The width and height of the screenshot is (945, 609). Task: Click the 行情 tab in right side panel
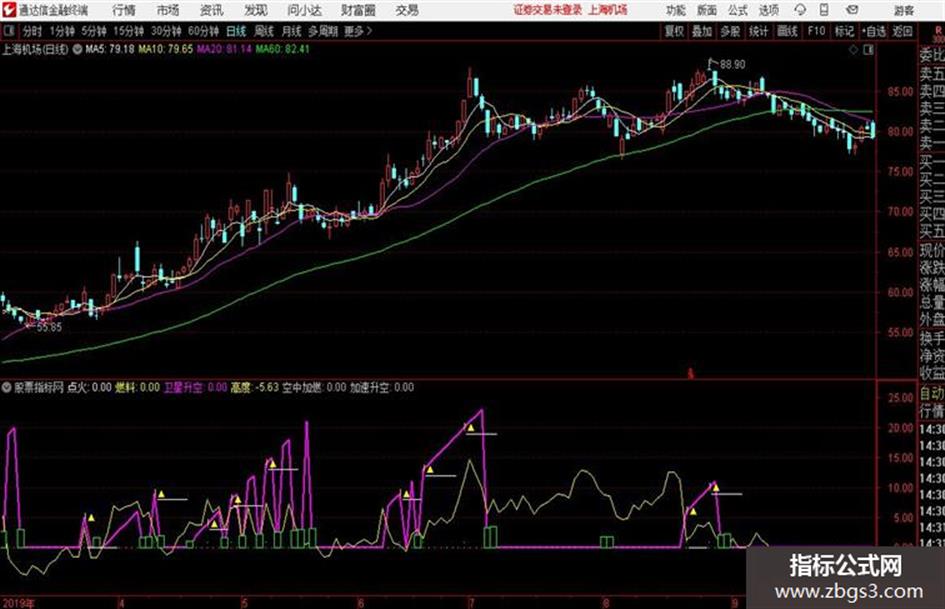(x=932, y=412)
